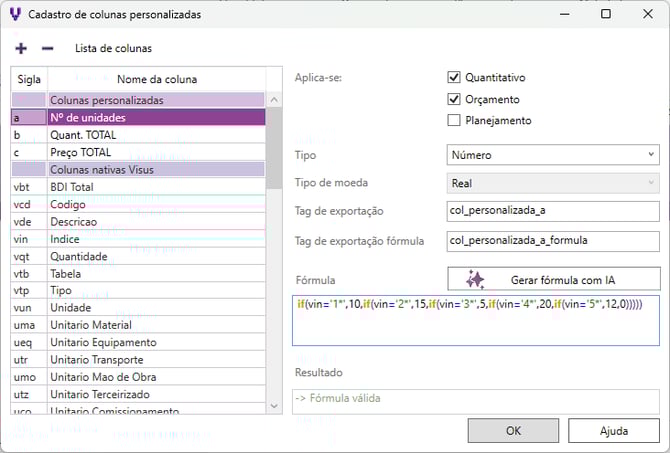Uncheck the Quantitativo checkbox
This screenshot has height=453, width=670.
click(454, 78)
